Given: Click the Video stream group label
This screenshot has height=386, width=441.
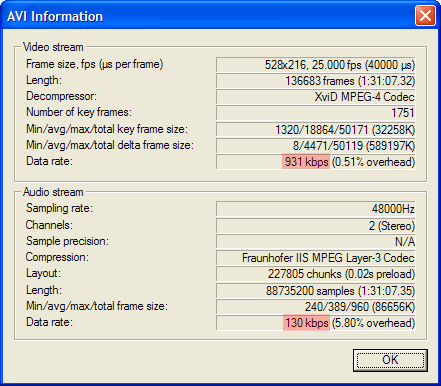Looking at the screenshot, I should coord(53,47).
